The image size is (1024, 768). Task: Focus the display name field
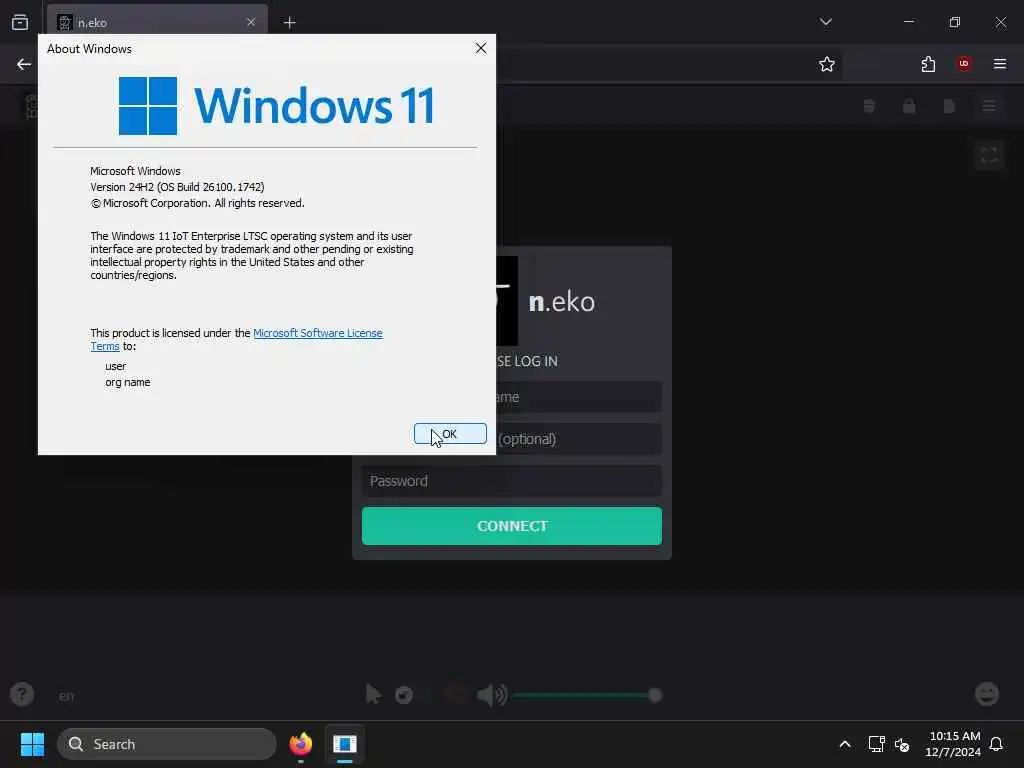pos(579,397)
